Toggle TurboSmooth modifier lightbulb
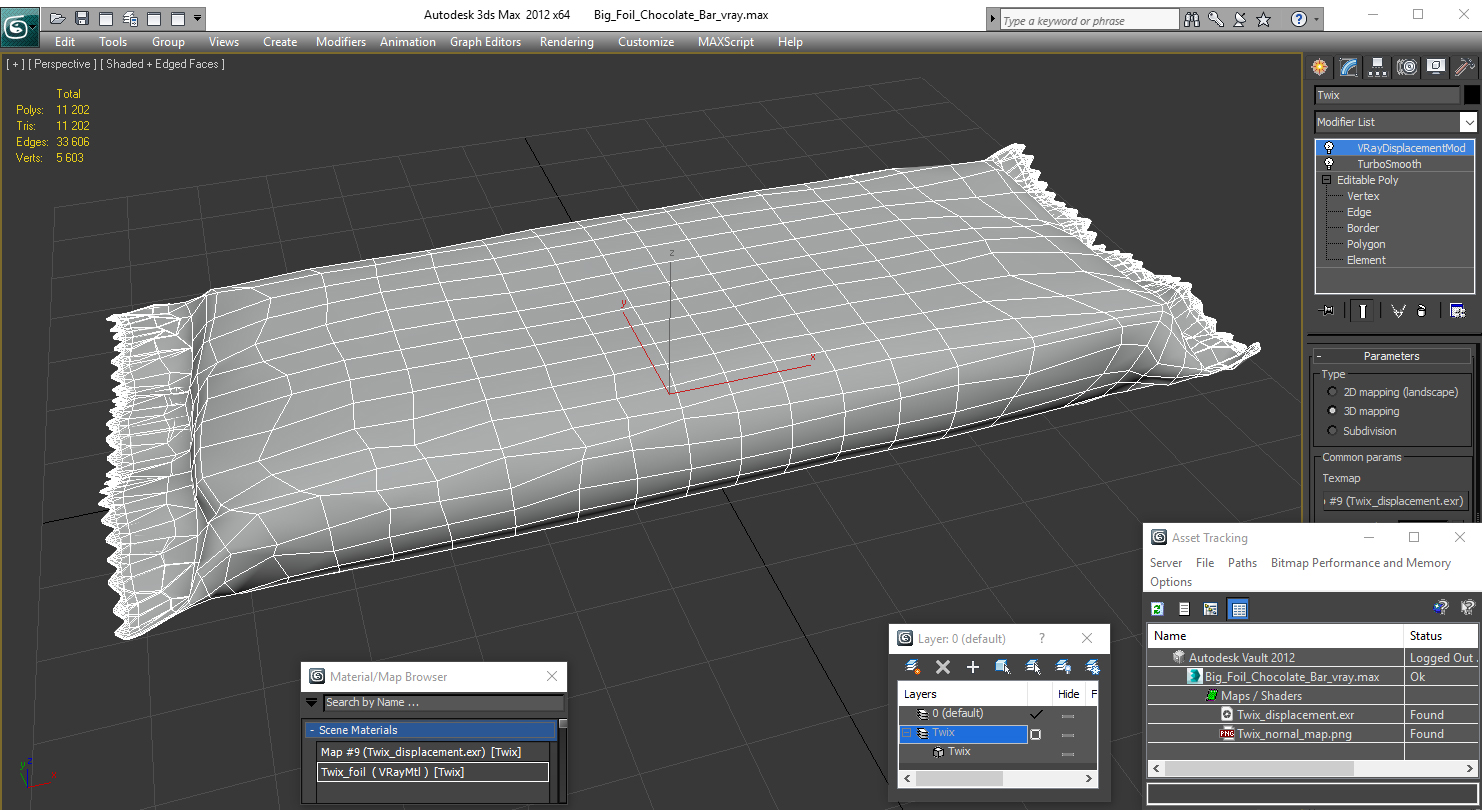The height and width of the screenshot is (810, 1482). tap(1329, 164)
